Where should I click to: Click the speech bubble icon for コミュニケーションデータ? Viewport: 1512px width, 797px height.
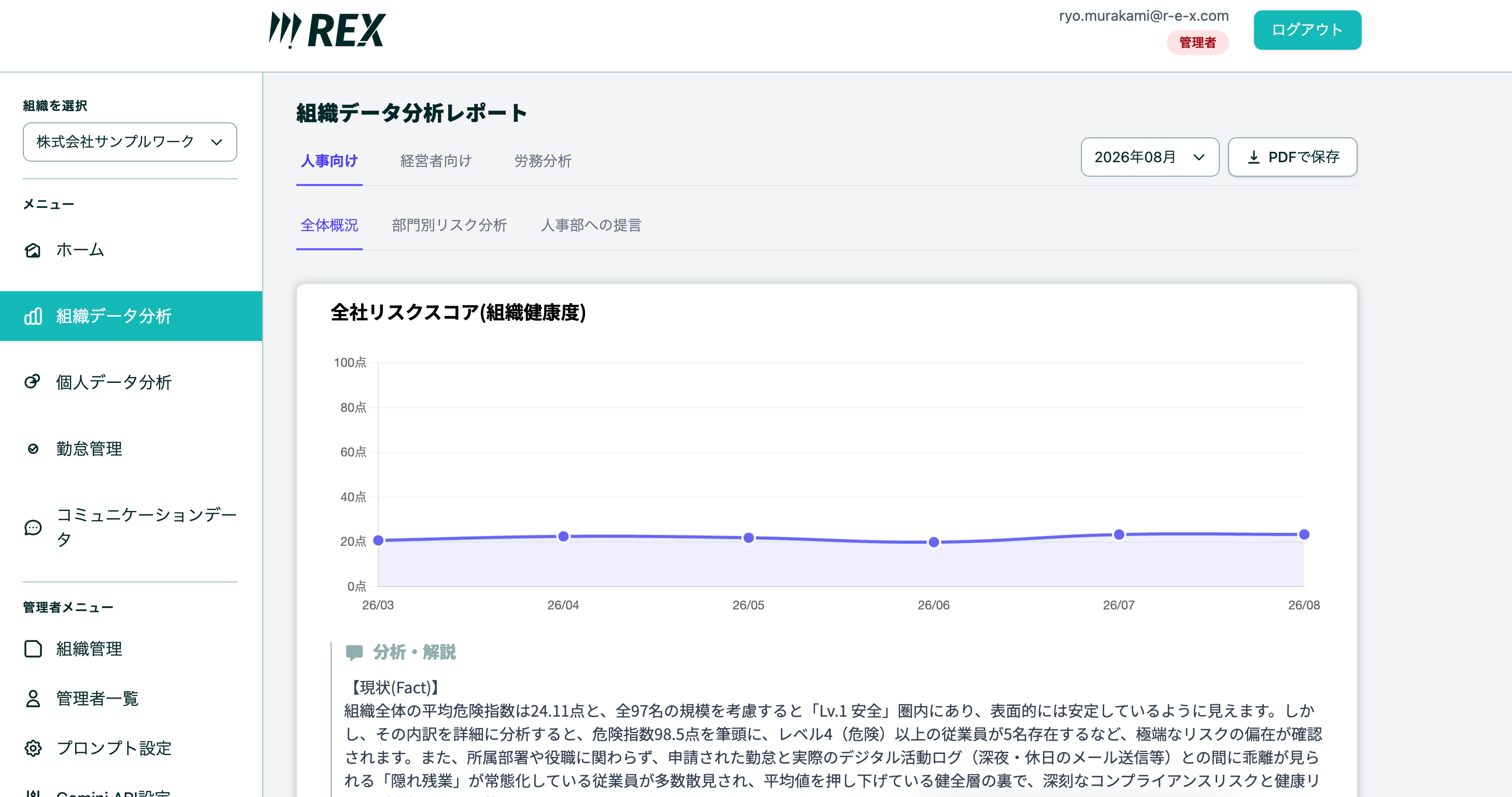[33, 528]
